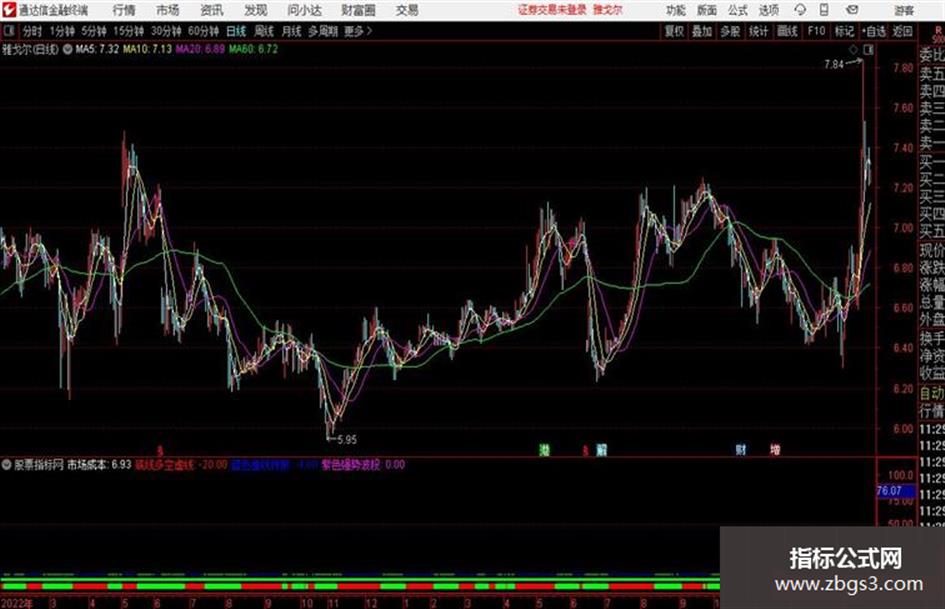Select the 日线 daily chart tab
Viewport: 945px width, 609px height.
(x=236, y=31)
